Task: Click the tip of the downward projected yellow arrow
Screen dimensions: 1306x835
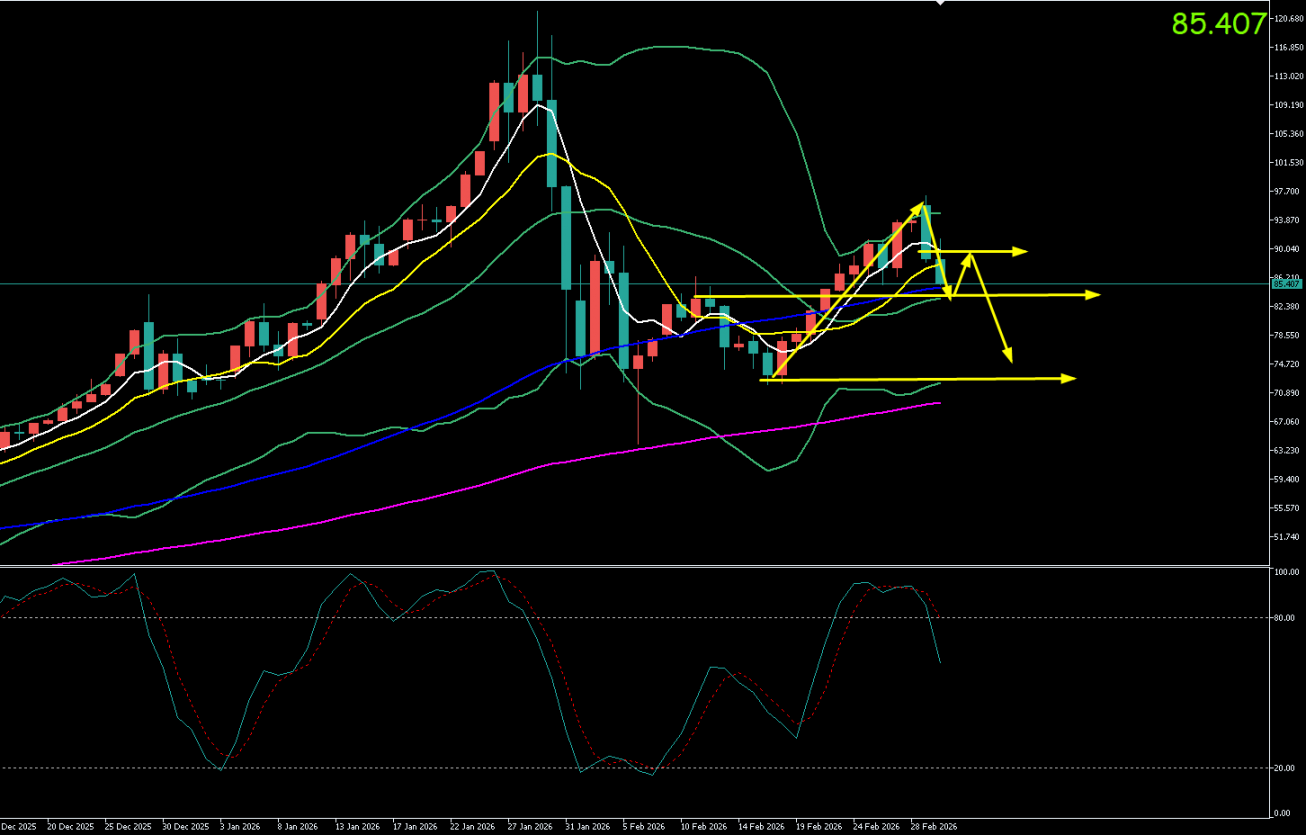Action: pyautogui.click(x=1010, y=359)
